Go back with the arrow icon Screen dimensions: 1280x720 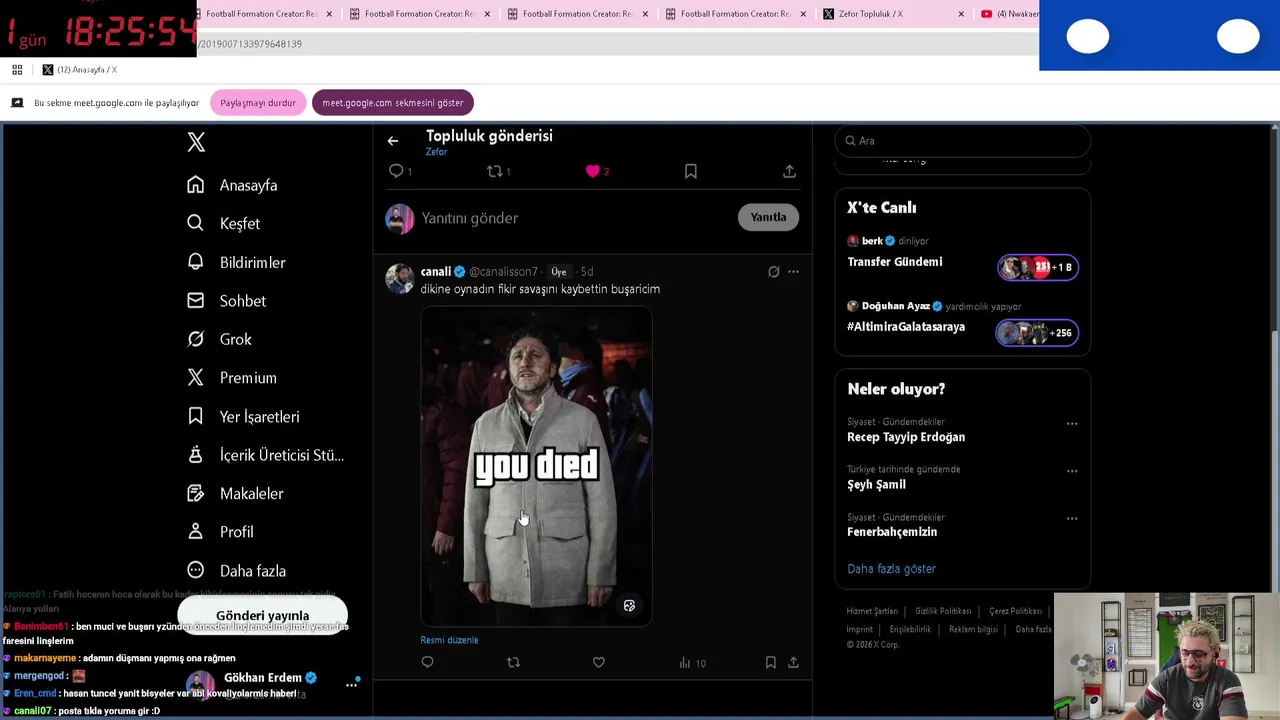point(393,141)
